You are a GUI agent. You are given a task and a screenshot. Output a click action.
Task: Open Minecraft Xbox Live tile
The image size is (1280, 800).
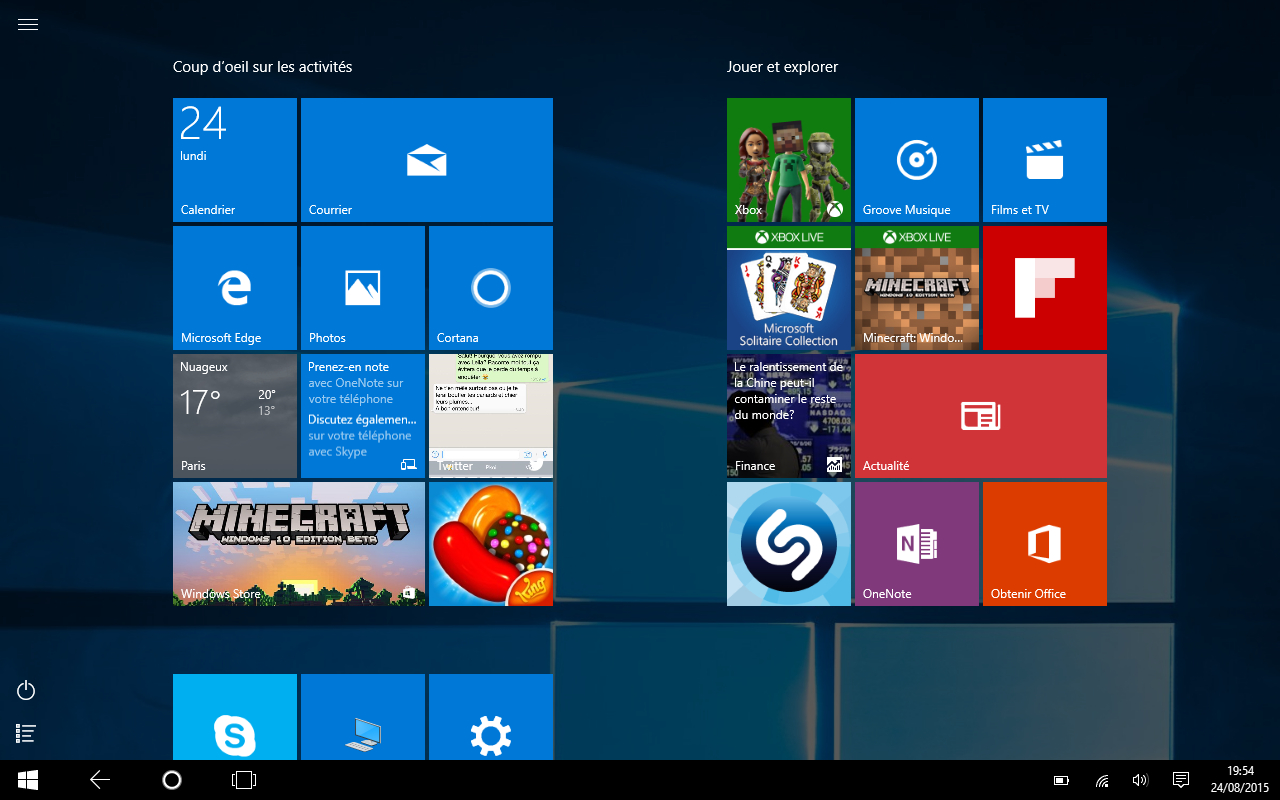pyautogui.click(x=917, y=288)
